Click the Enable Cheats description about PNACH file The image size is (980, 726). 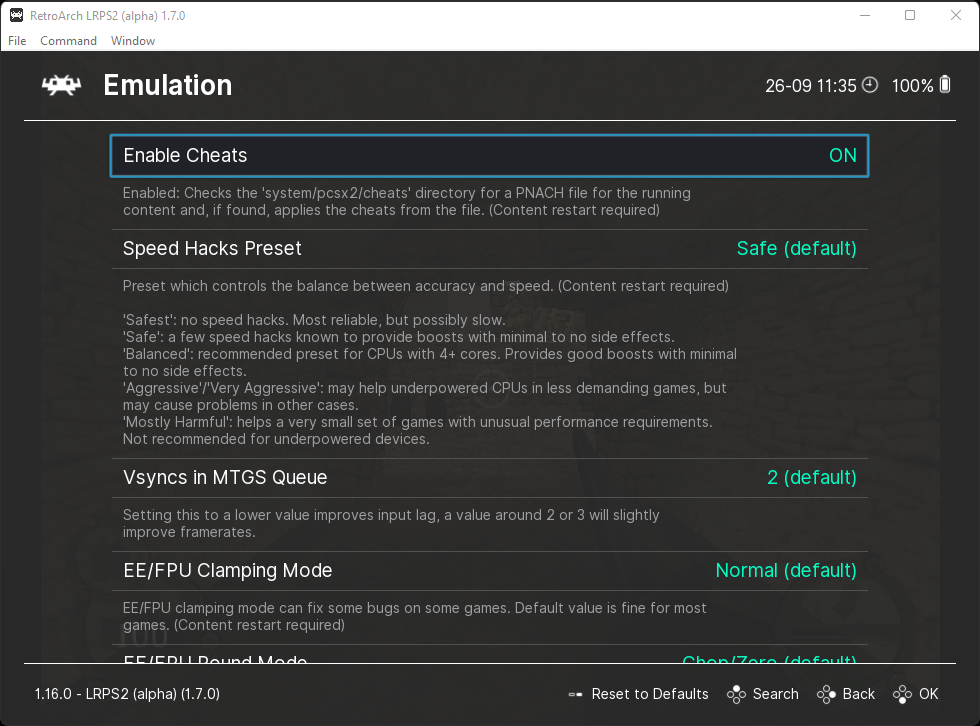click(406, 201)
